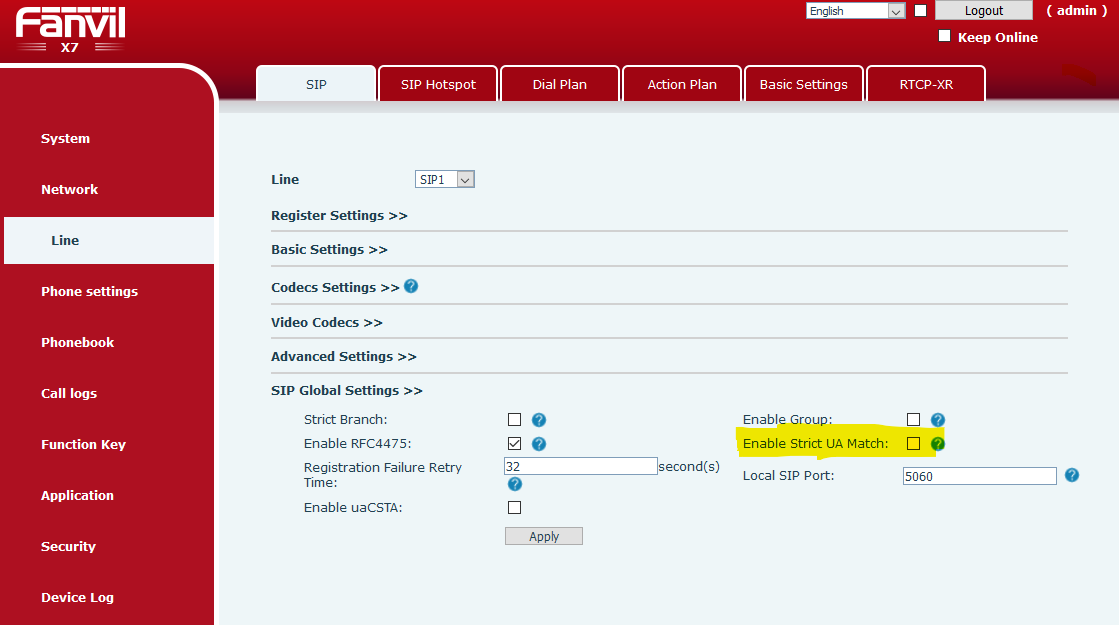Open the English language dropdown
Viewport: 1119px width, 625px height.
(855, 11)
